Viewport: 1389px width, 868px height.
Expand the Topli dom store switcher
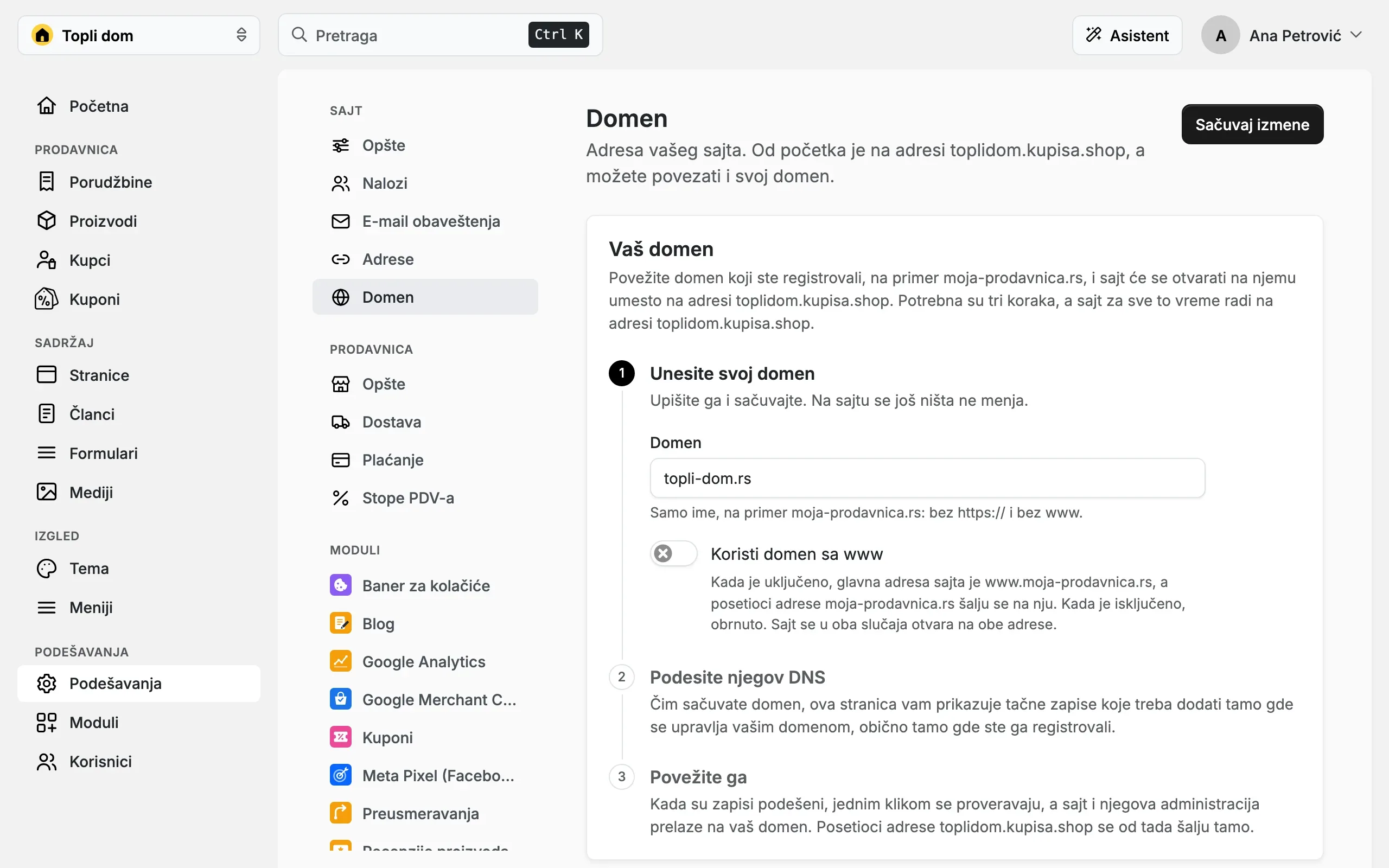[x=138, y=35]
